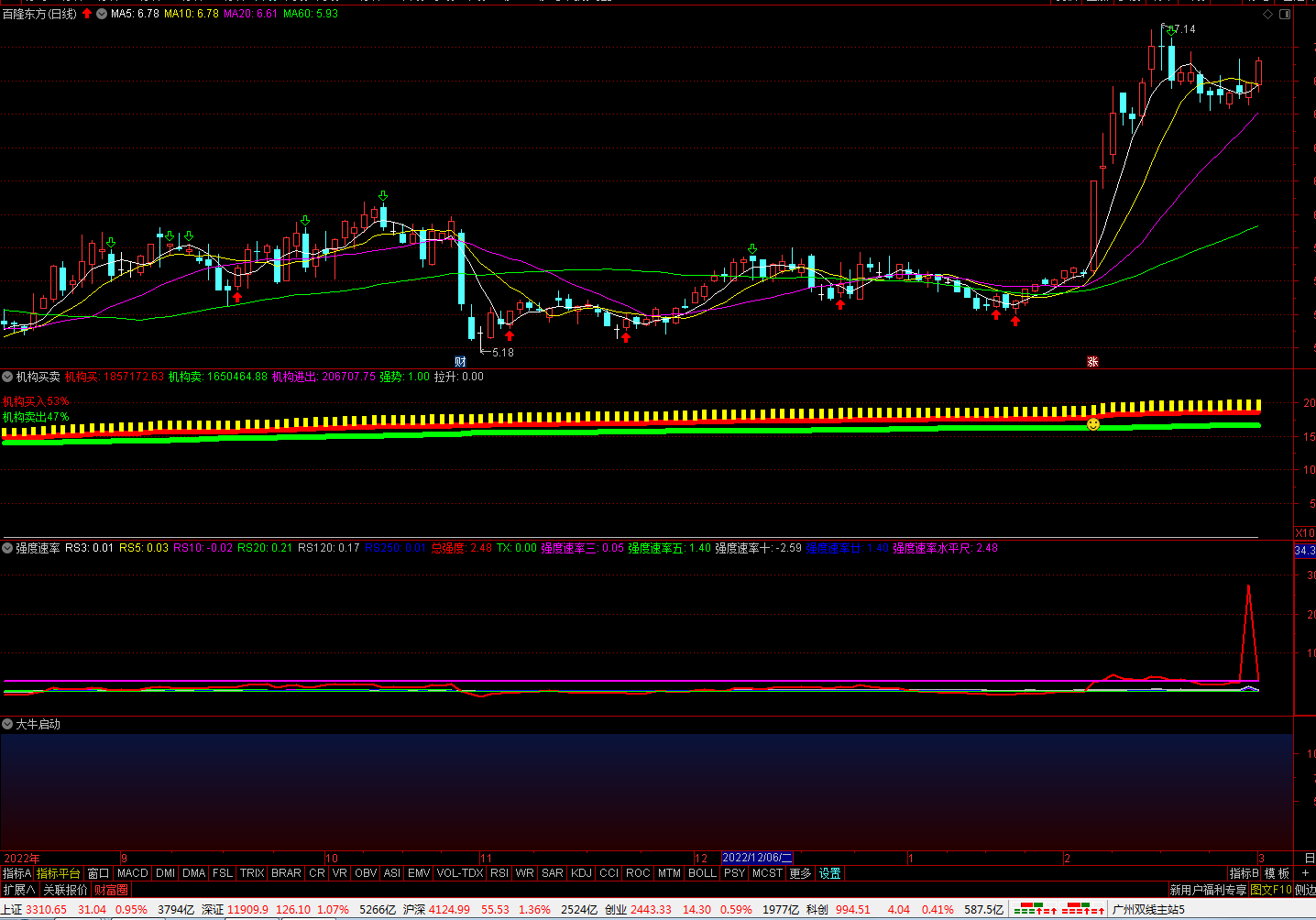
Task: Select the RSI indicator
Action: (x=499, y=873)
